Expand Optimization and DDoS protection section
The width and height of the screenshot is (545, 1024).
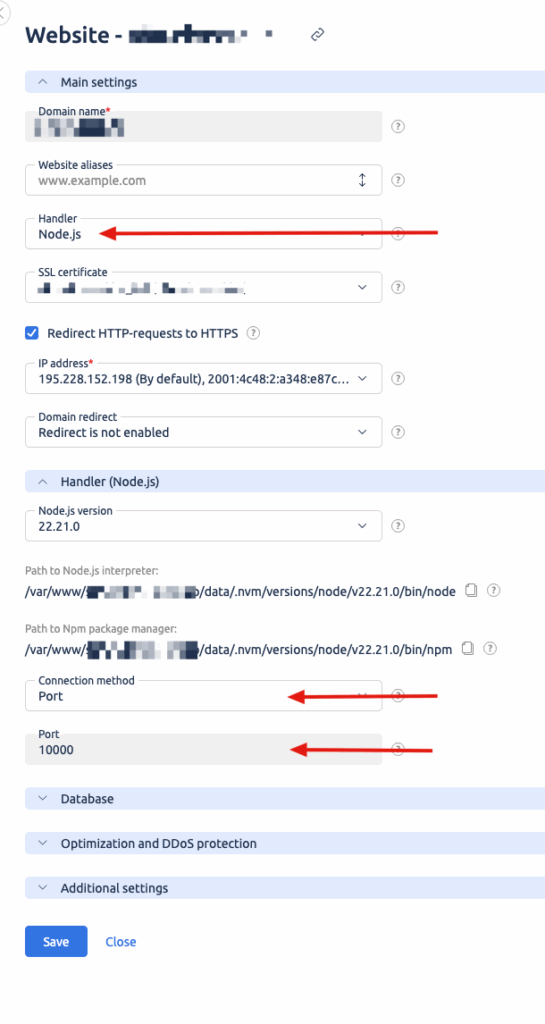[285, 843]
